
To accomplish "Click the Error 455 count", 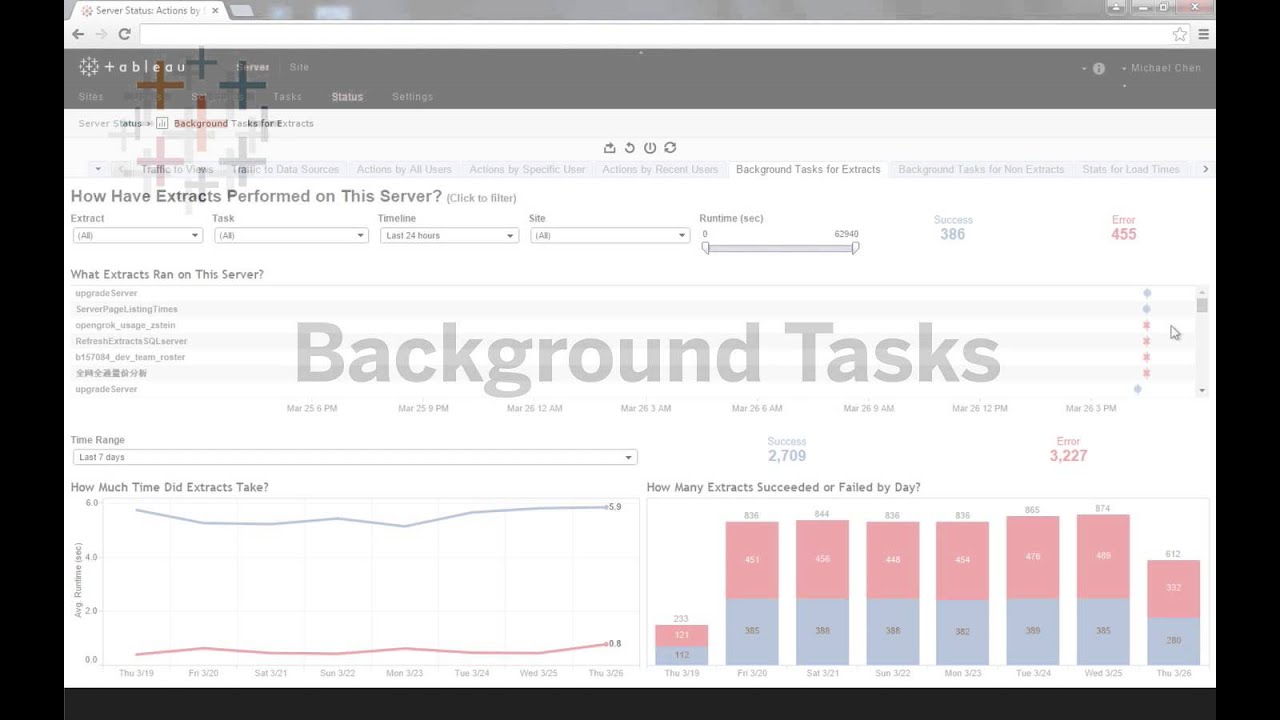I will click(x=1124, y=234).
